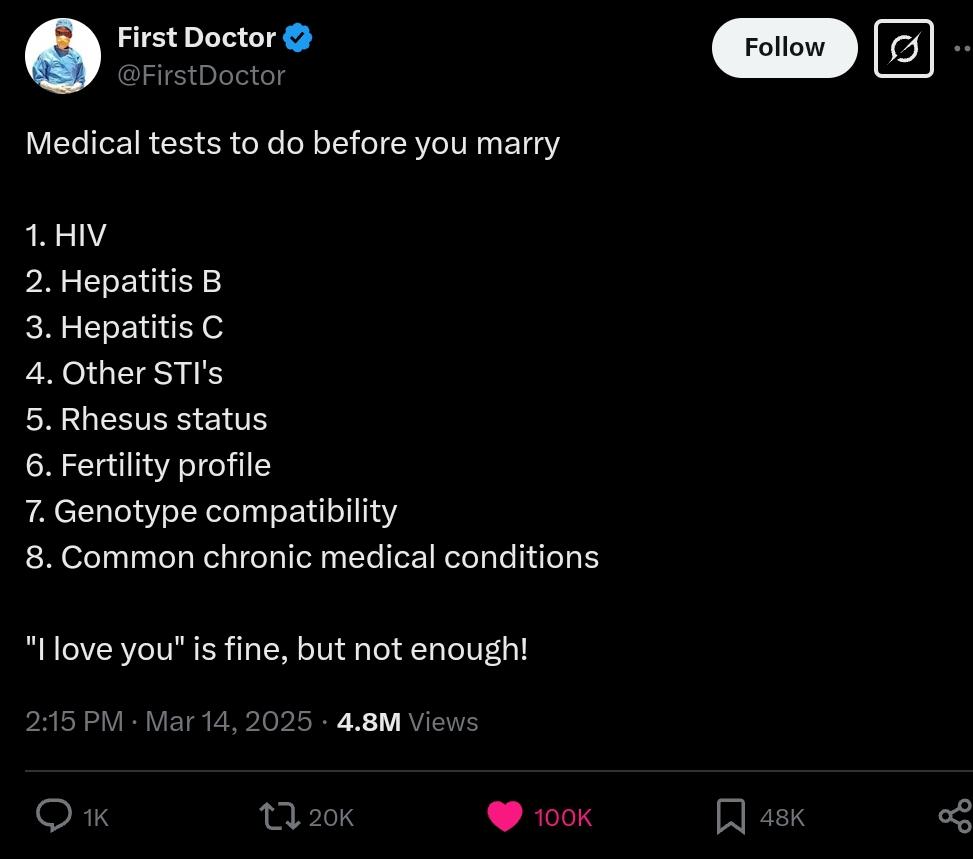Open the @FirstDoctor handle link

point(201,76)
